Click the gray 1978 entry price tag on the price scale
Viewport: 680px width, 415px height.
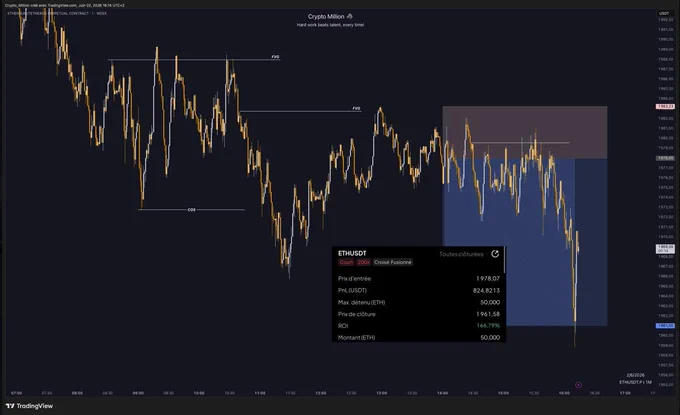[665, 158]
